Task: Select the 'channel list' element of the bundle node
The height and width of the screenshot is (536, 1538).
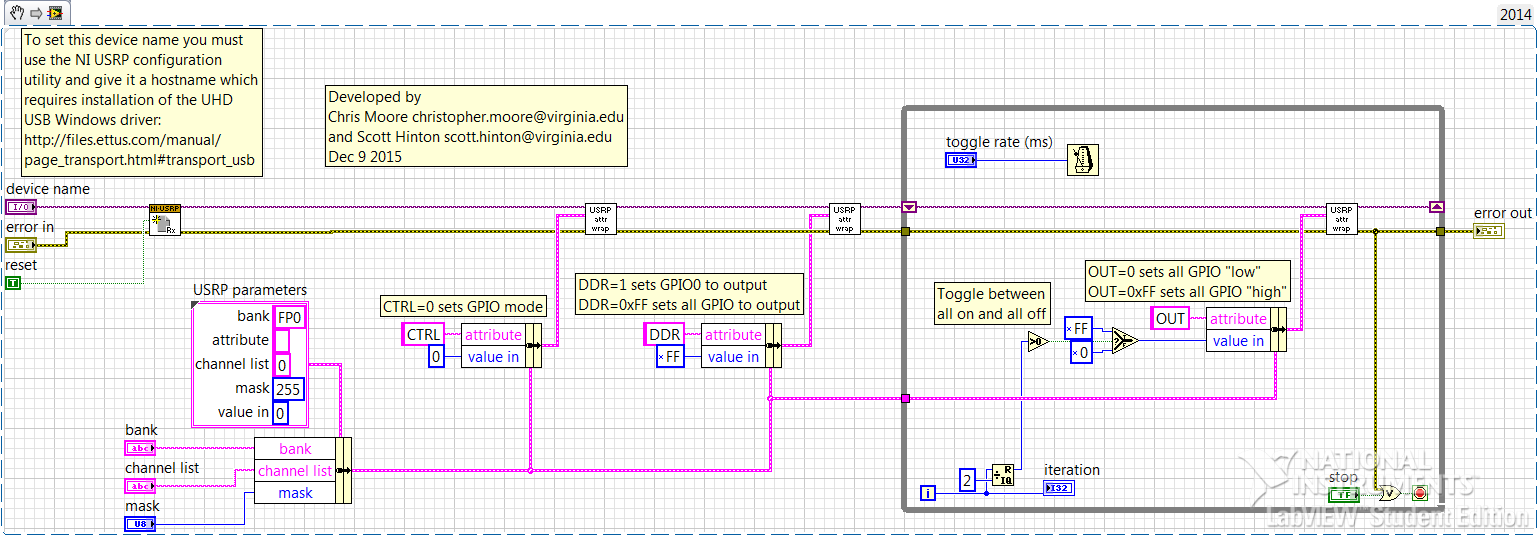Action: tap(295, 471)
